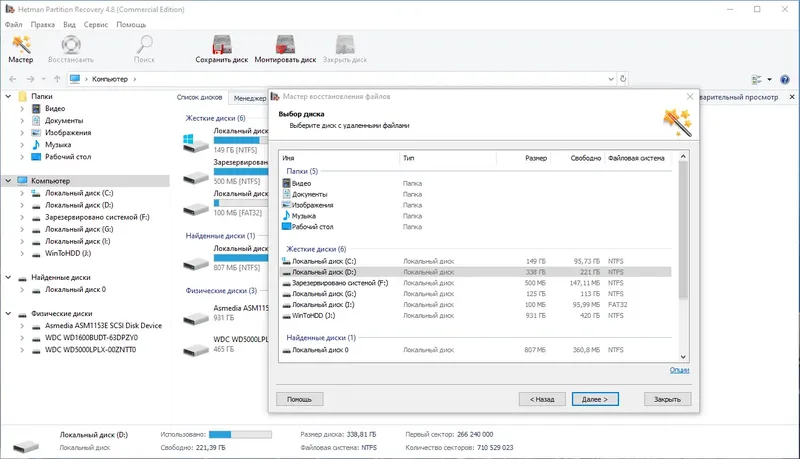800x459 pixels.
Task: Expand WinToHDD (J:) in tree
Action: tap(22, 253)
